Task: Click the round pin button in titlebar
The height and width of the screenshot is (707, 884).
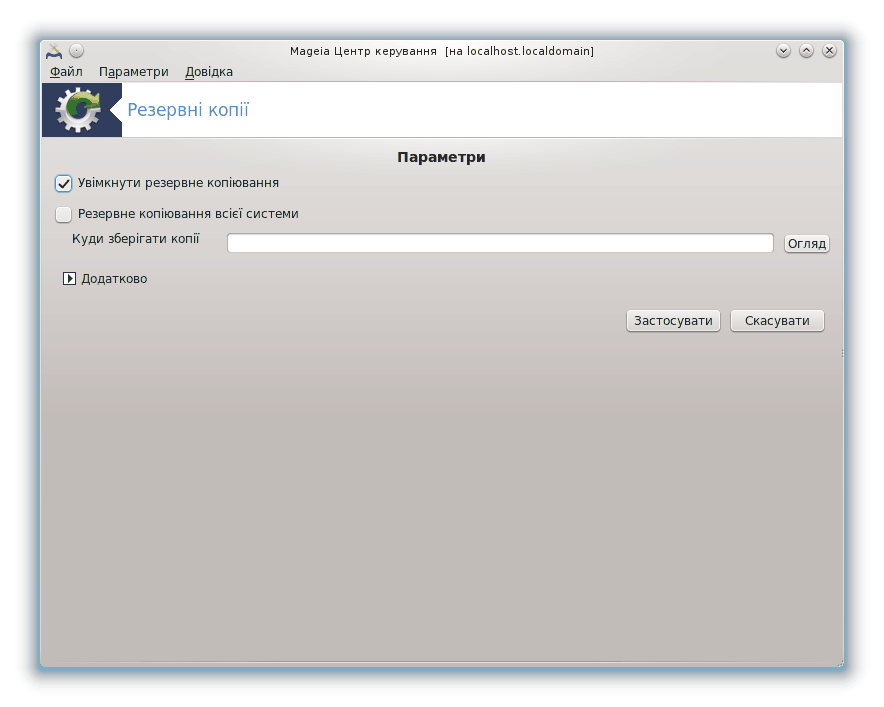Action: point(77,51)
